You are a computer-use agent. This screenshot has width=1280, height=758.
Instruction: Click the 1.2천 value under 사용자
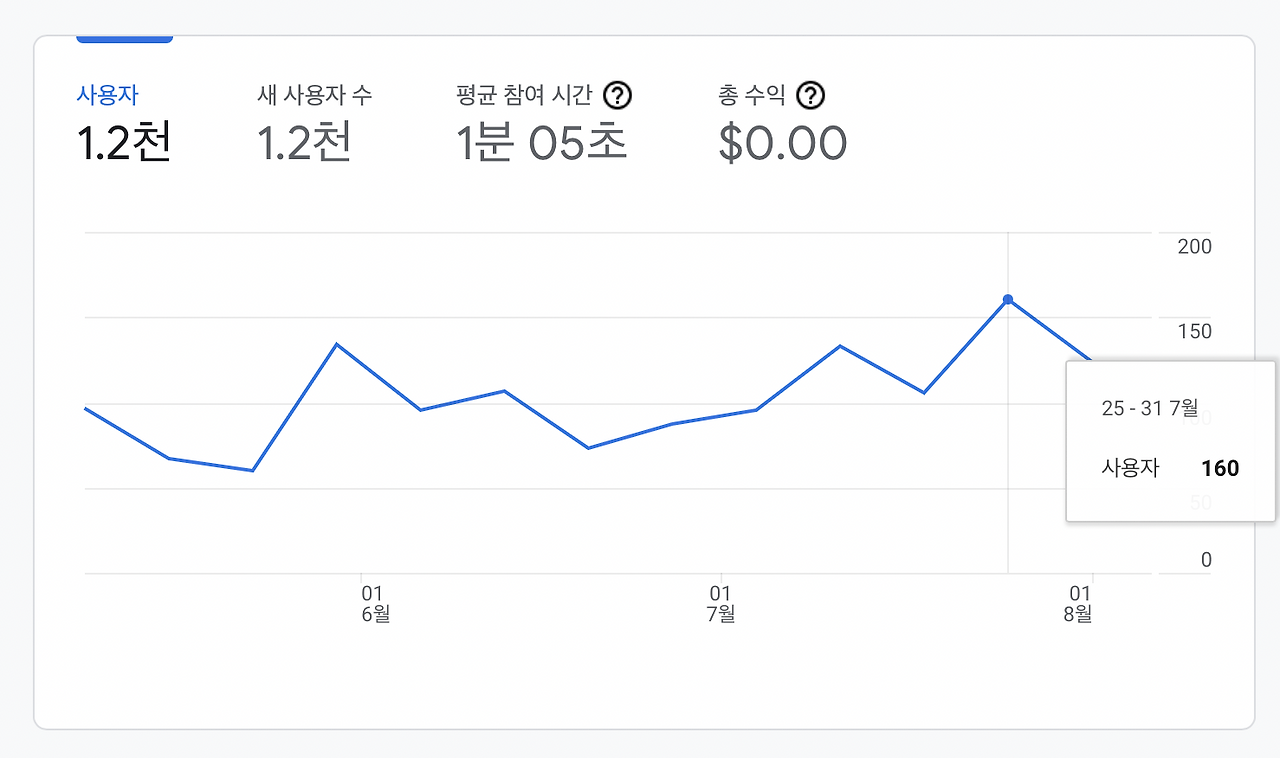pyautogui.click(x=124, y=143)
